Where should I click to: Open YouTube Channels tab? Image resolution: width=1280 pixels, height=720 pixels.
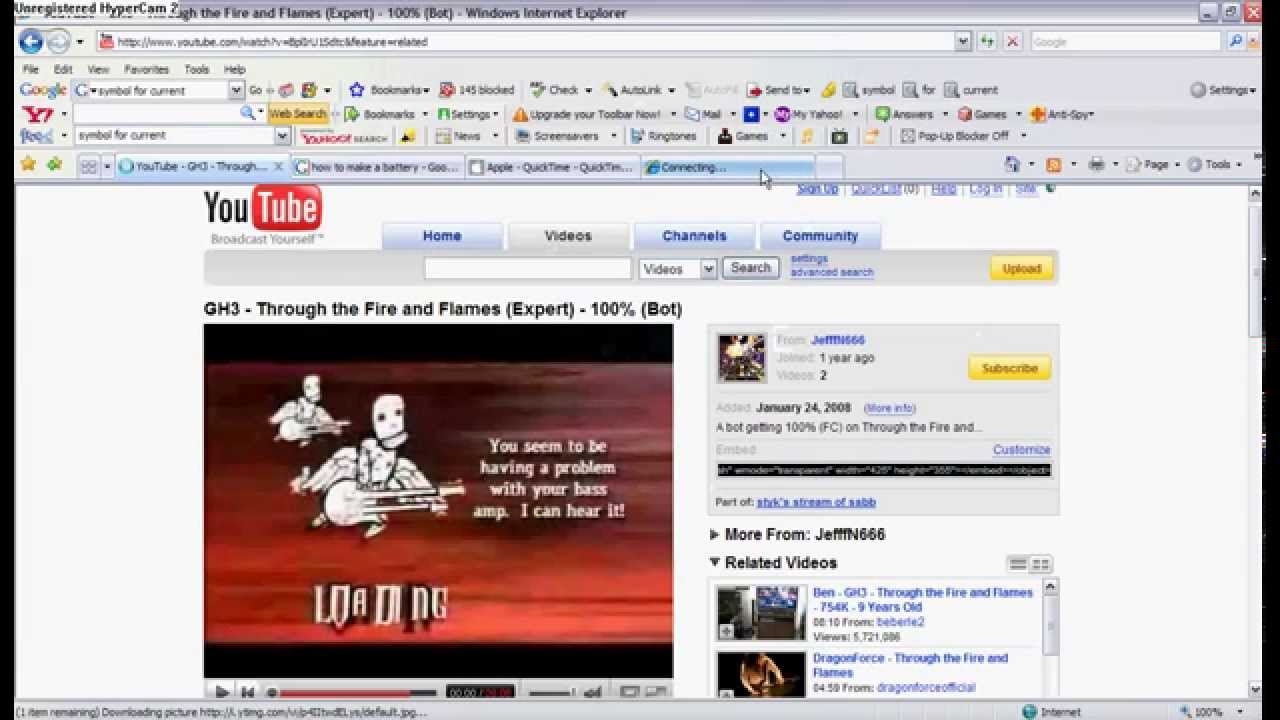coord(694,236)
